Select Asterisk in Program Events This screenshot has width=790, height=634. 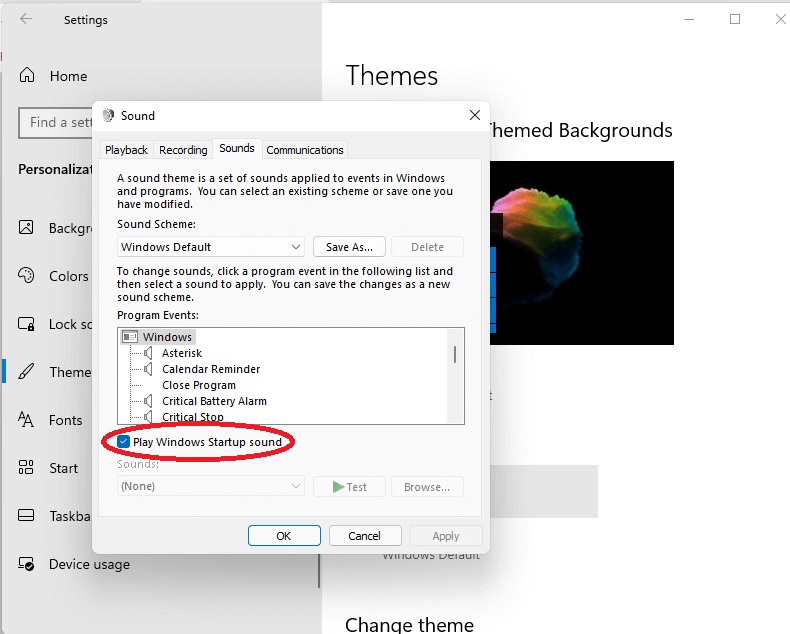pyautogui.click(x=182, y=353)
